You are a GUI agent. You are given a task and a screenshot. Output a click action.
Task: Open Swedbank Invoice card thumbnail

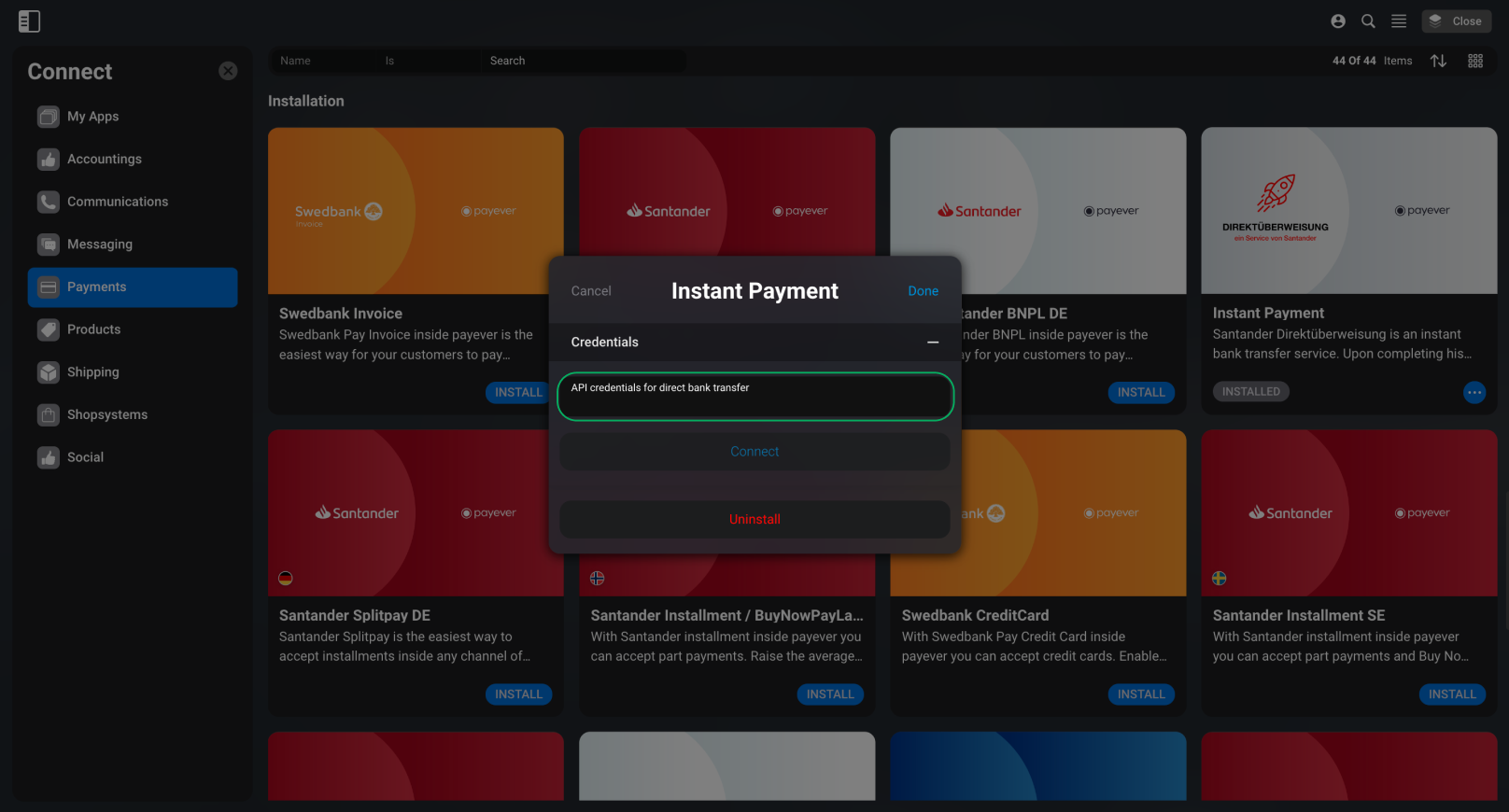point(416,211)
